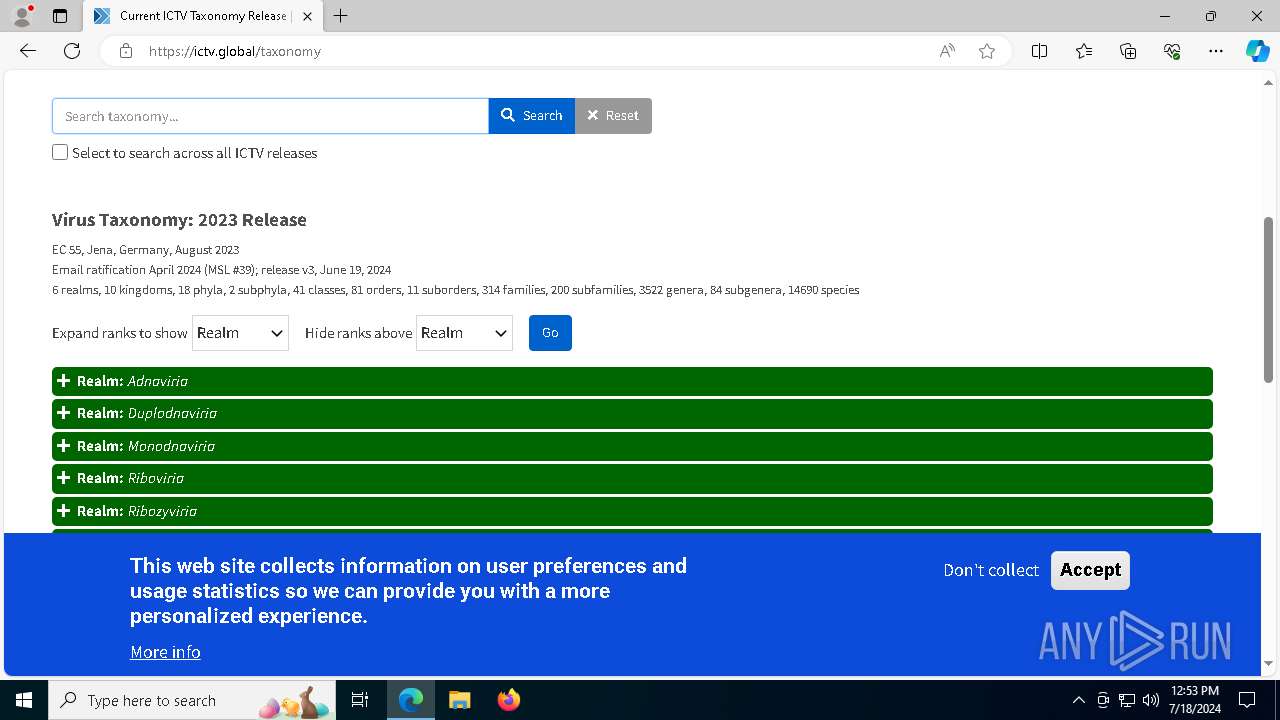The height and width of the screenshot is (720, 1280).
Task: Open File Explorer from taskbar
Action: click(459, 700)
